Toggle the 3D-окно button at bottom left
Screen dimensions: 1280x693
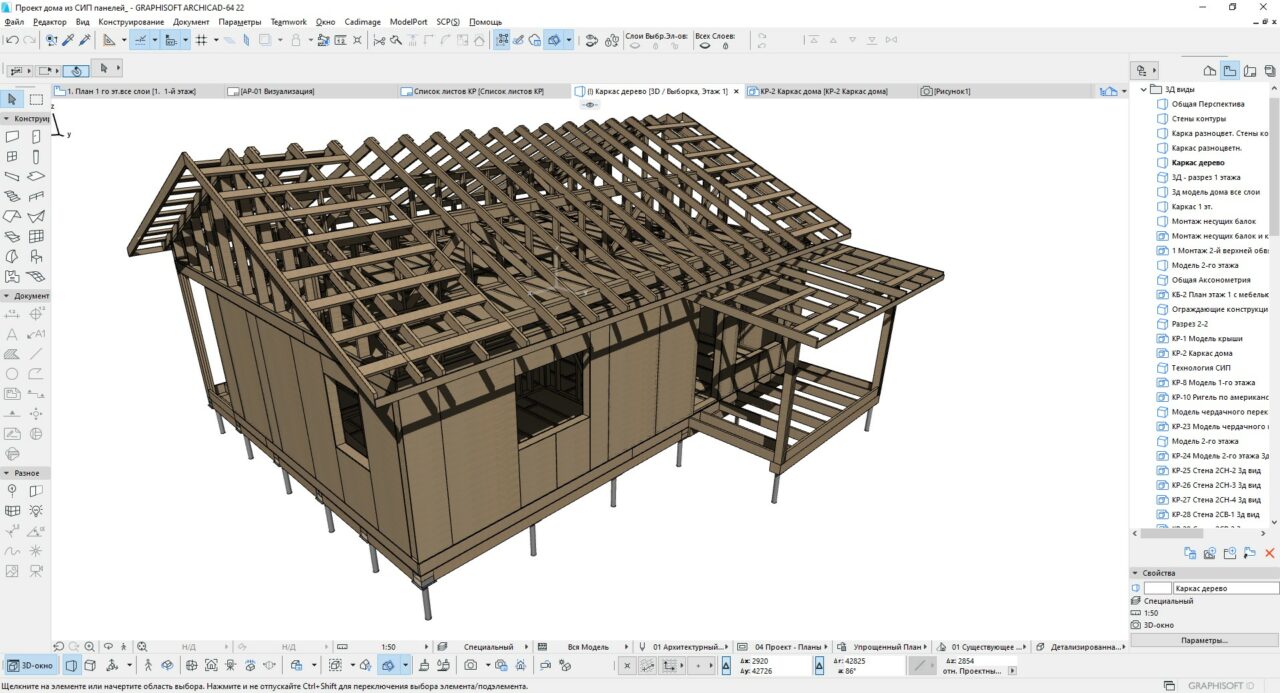30,665
